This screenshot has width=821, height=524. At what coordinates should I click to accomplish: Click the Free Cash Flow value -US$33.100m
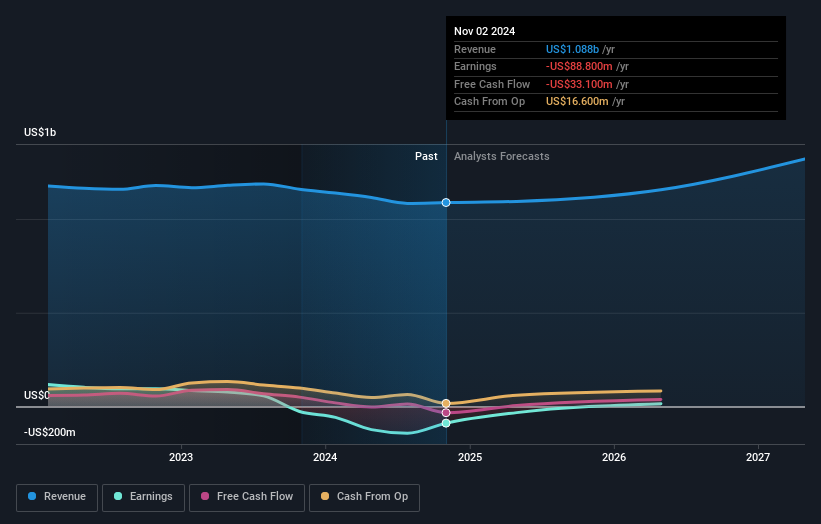click(x=579, y=84)
